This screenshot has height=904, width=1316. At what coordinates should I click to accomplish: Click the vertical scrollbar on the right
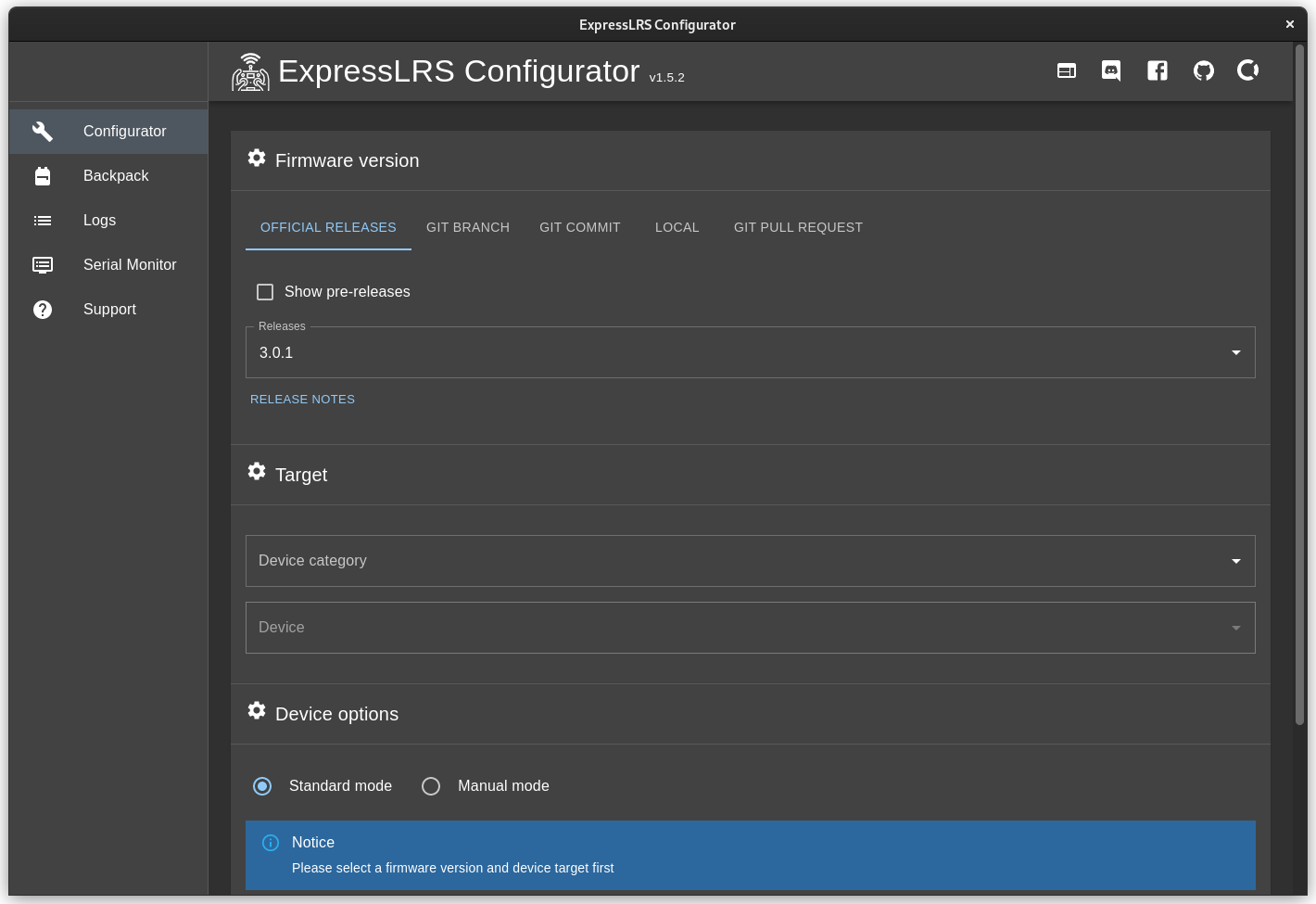(x=1299, y=385)
